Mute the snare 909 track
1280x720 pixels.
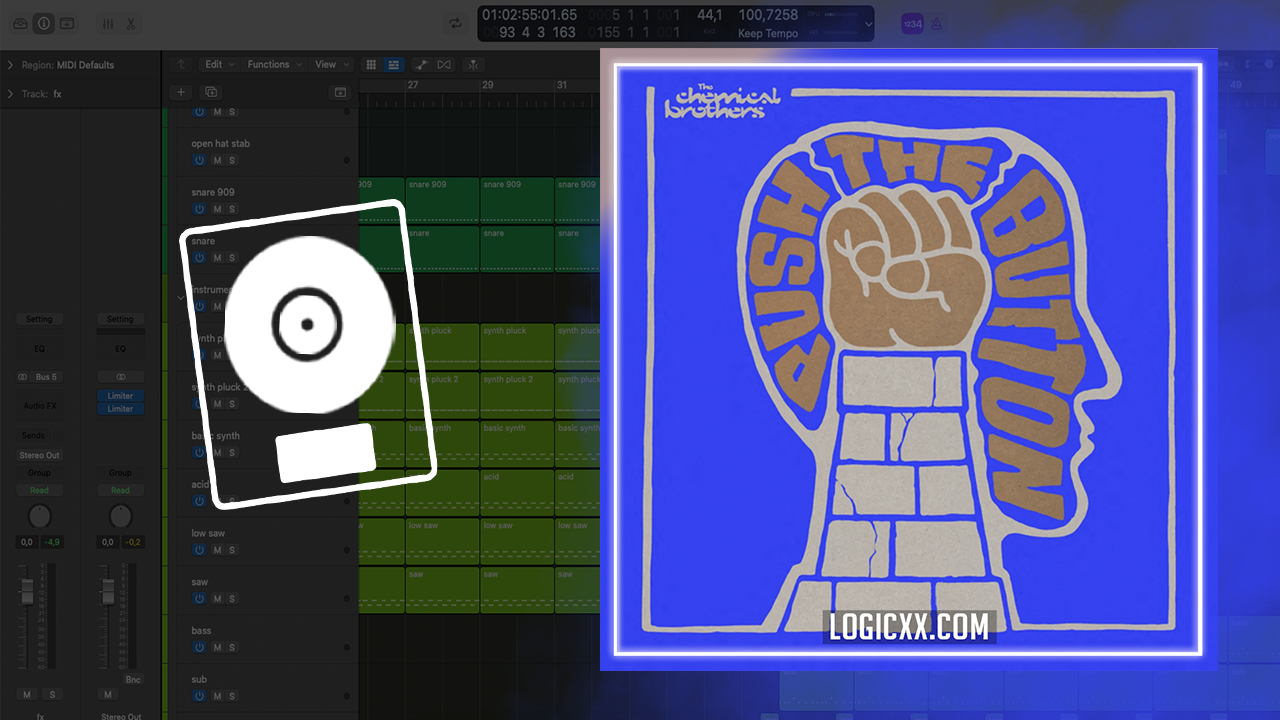(216, 209)
